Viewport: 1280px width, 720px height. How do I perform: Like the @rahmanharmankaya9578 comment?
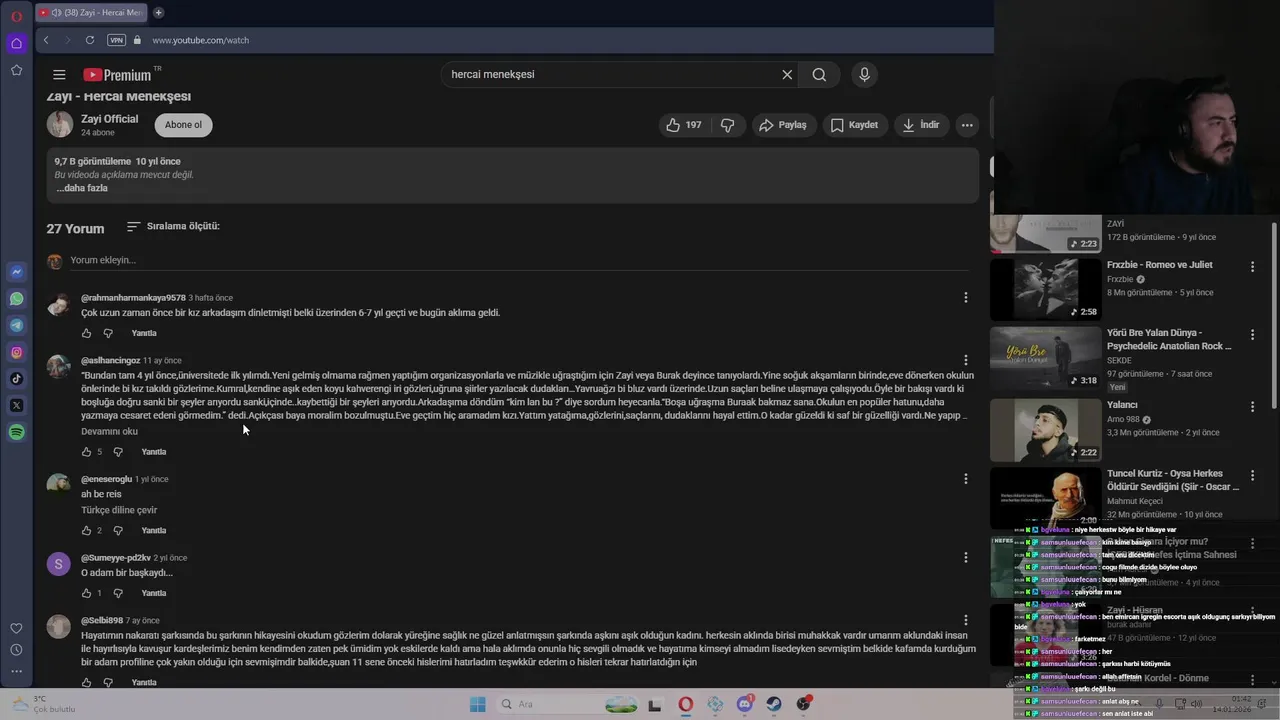(x=86, y=333)
